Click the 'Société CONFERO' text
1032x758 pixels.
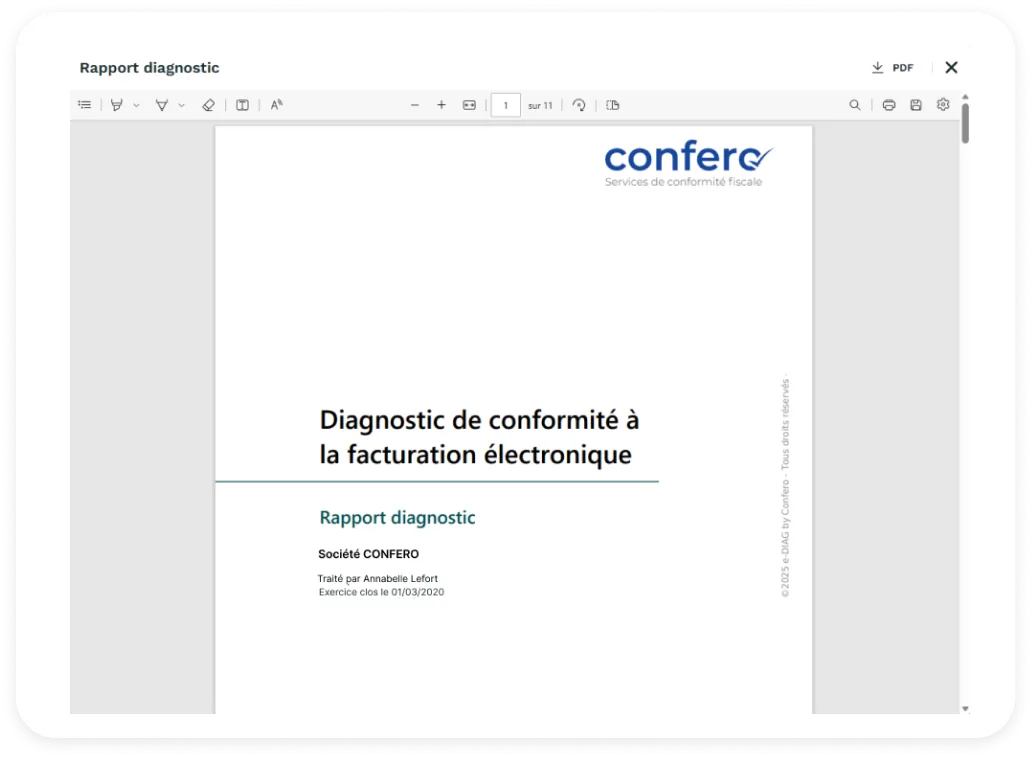coord(369,554)
